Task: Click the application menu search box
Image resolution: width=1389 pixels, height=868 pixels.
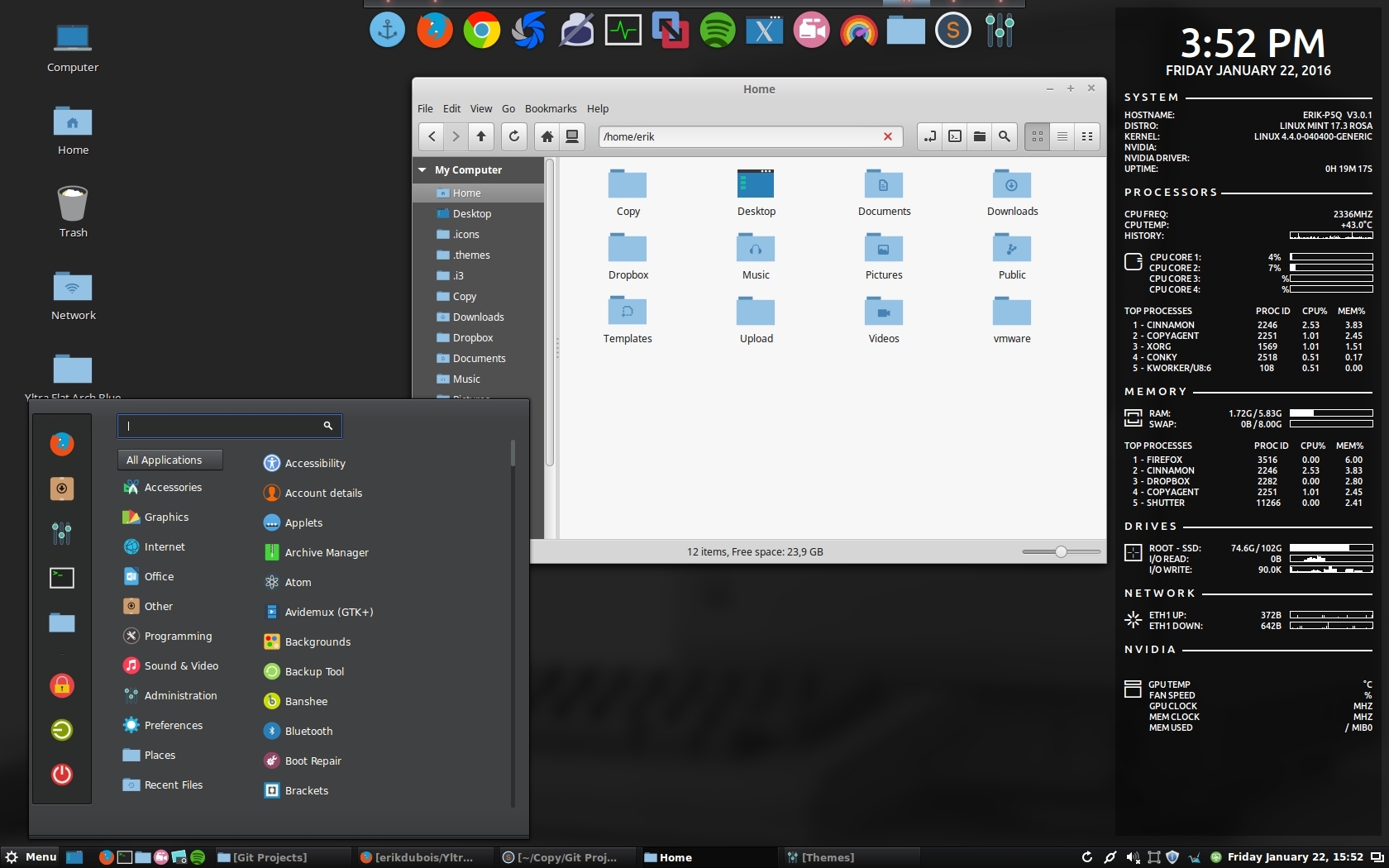Action: click(x=229, y=426)
